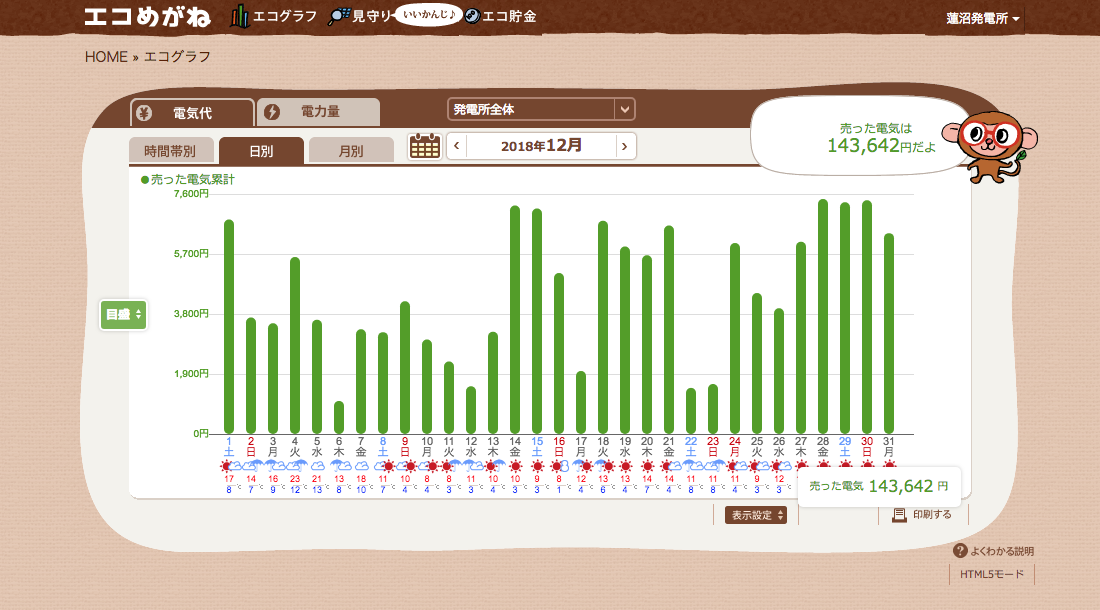Go to previous month arrow

(x=457, y=146)
